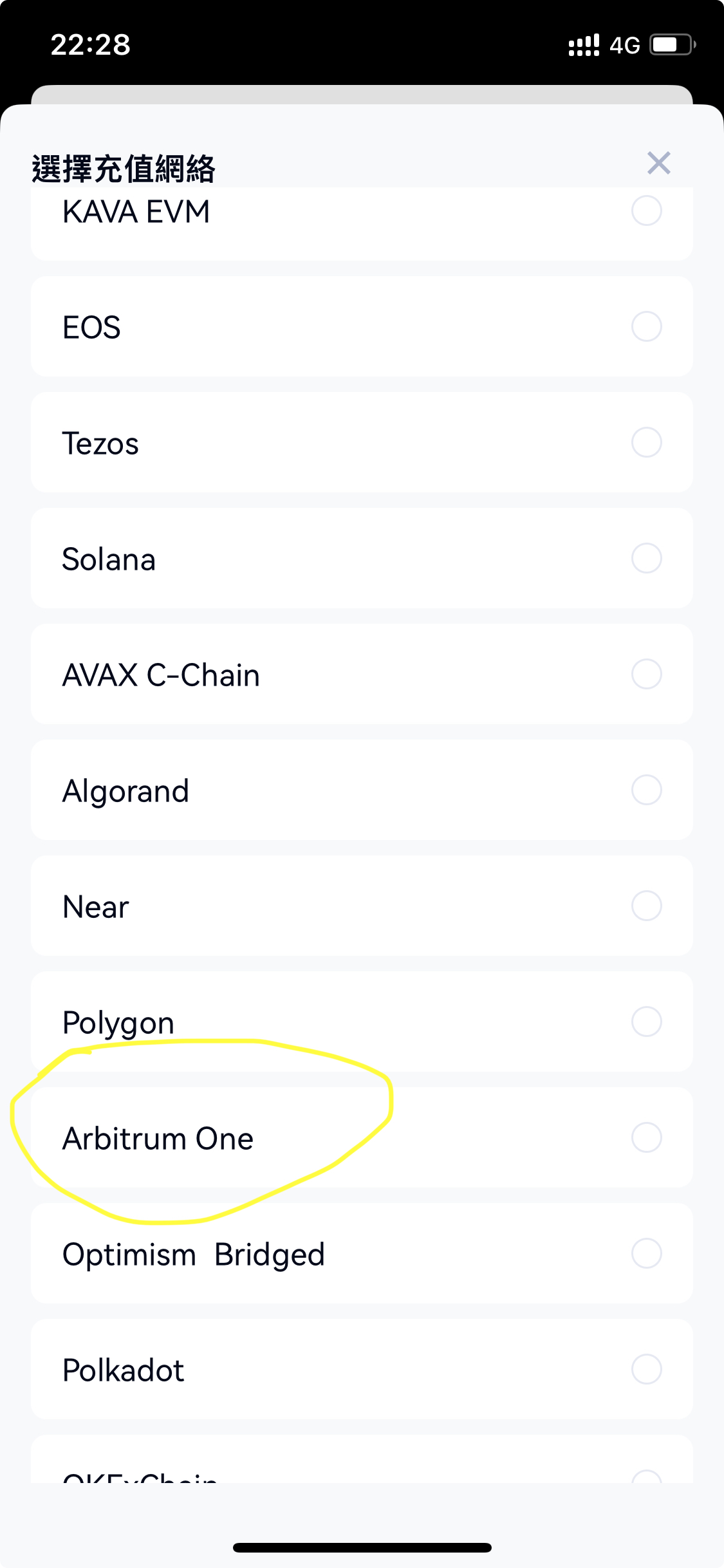This screenshot has width=724, height=1568.
Task: Select the Near radio button
Action: coord(646,906)
